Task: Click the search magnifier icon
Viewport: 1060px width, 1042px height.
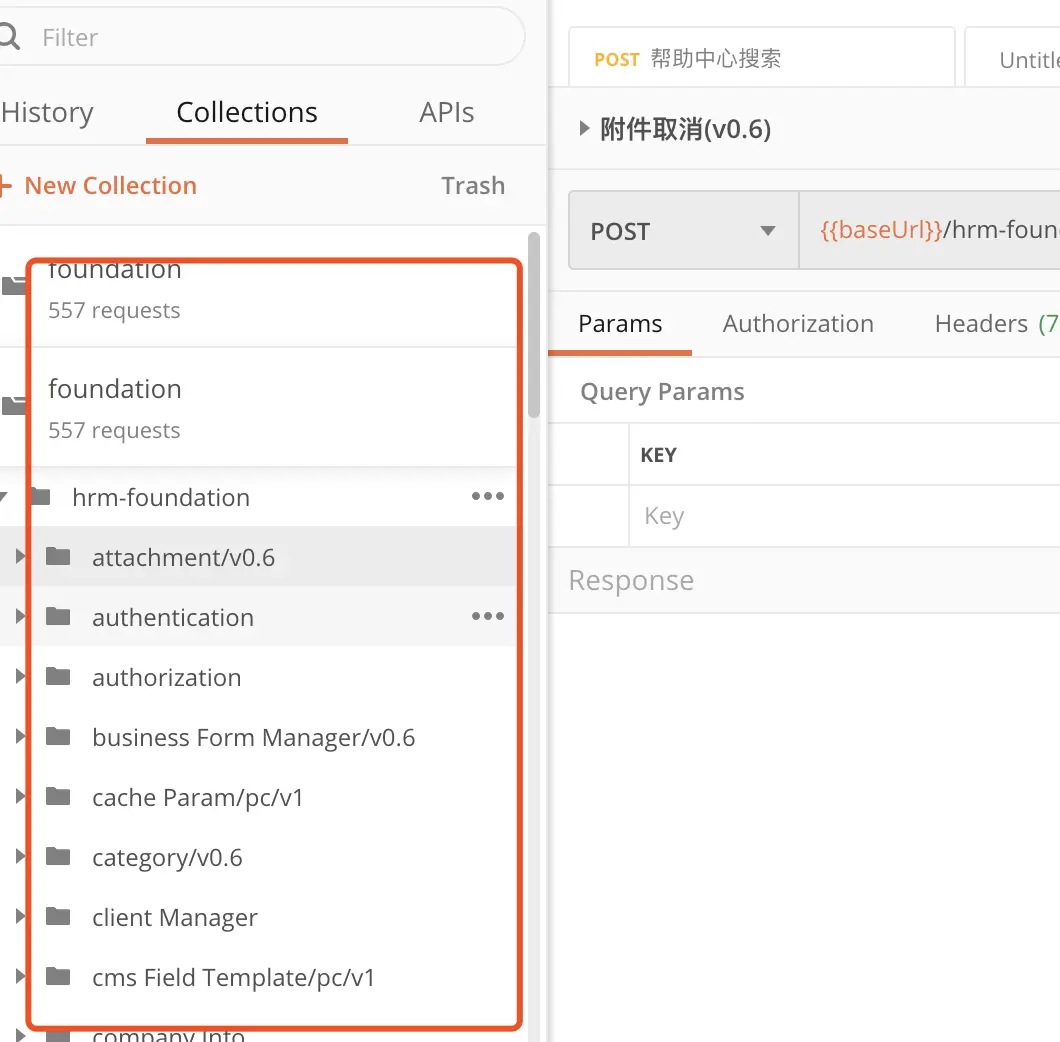Action: [x=10, y=36]
